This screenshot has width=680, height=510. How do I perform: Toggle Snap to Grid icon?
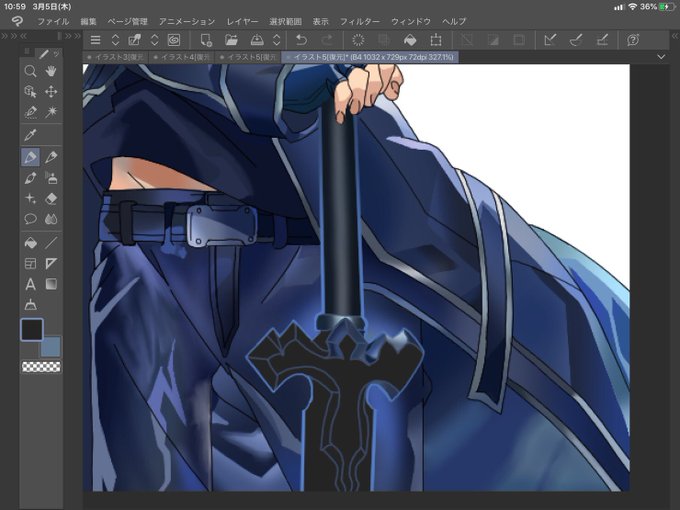click(602, 40)
